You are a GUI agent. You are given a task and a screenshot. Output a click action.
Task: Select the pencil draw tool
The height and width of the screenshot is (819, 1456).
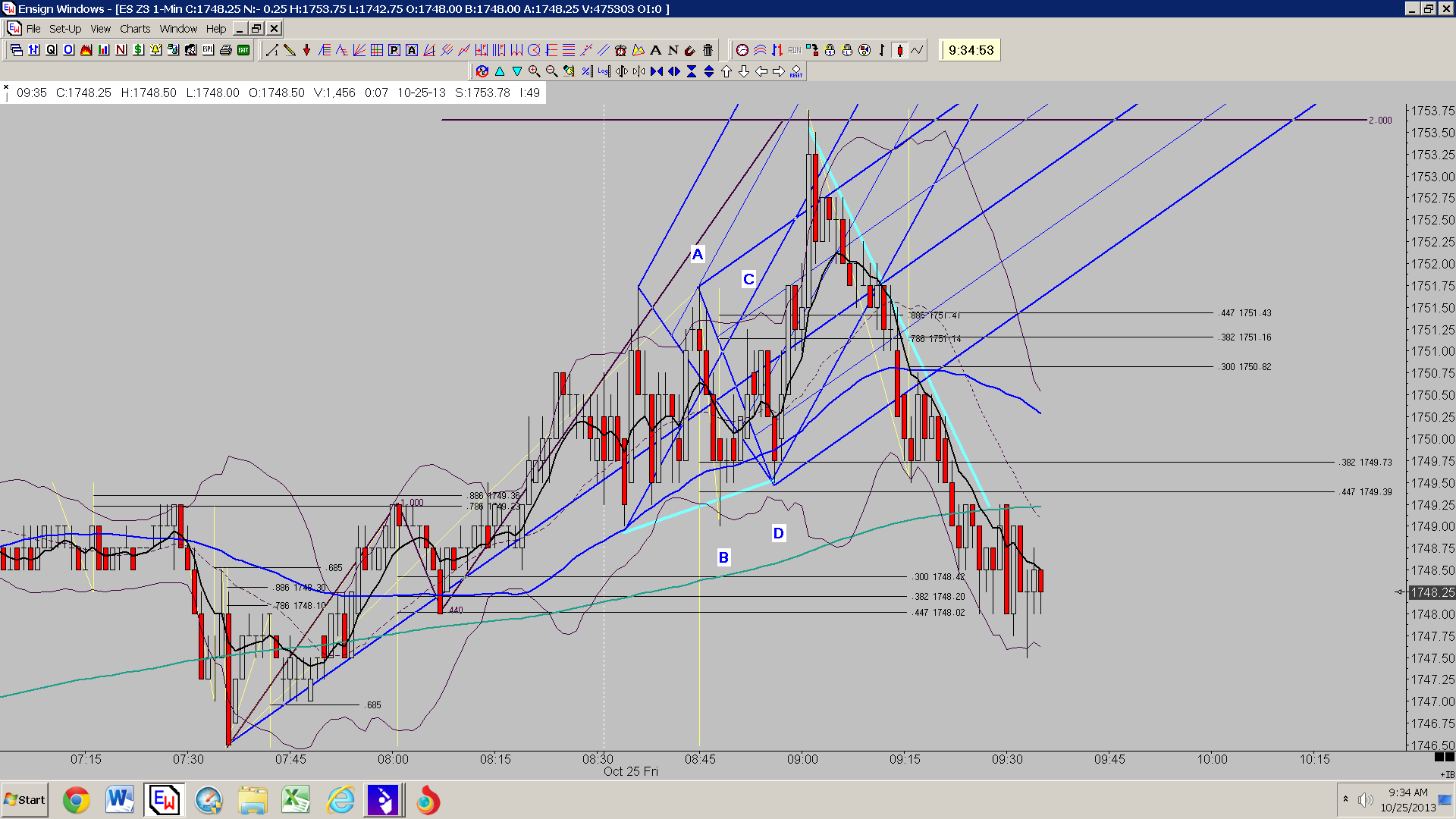click(289, 50)
